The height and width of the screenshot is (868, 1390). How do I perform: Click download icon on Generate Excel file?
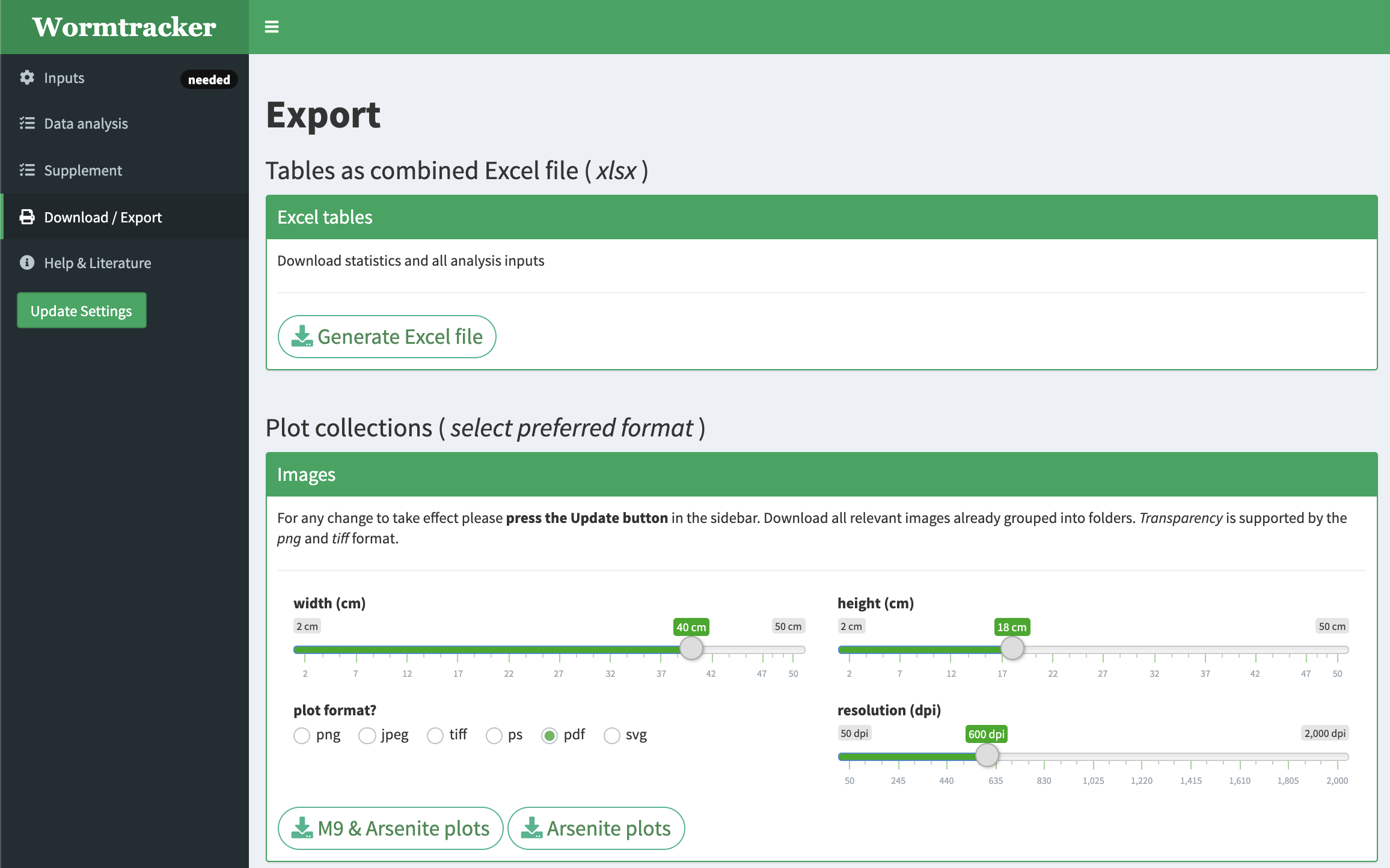tap(302, 337)
